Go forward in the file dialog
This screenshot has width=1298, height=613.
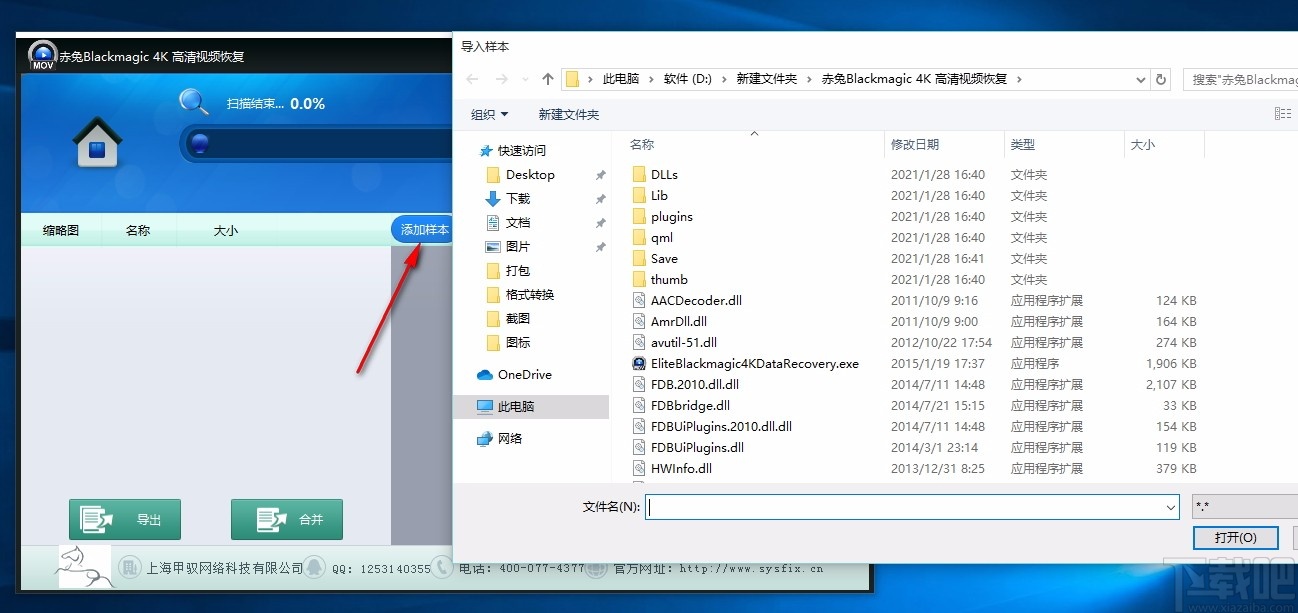tap(502, 79)
